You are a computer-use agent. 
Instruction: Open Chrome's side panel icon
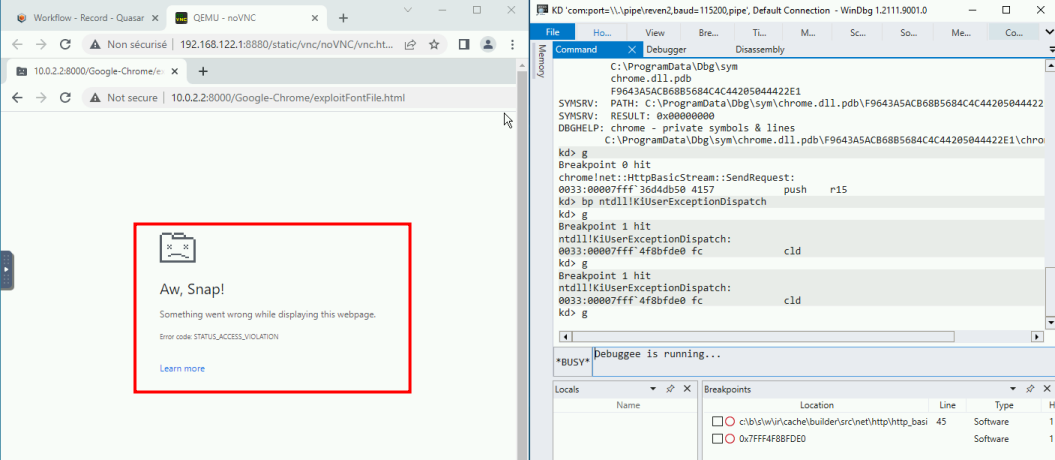464,44
